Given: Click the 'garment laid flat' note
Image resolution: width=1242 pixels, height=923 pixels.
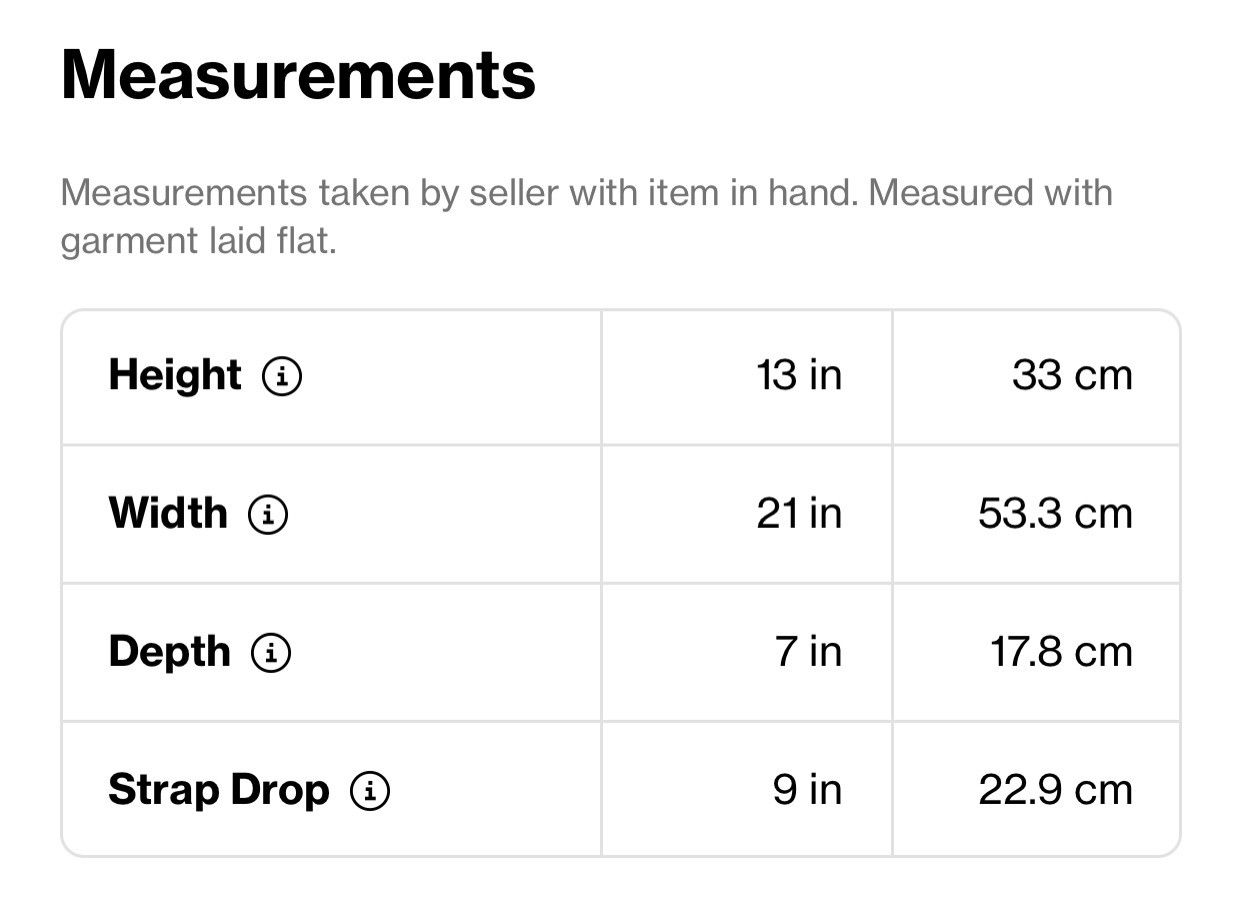Looking at the screenshot, I should coord(198,241).
